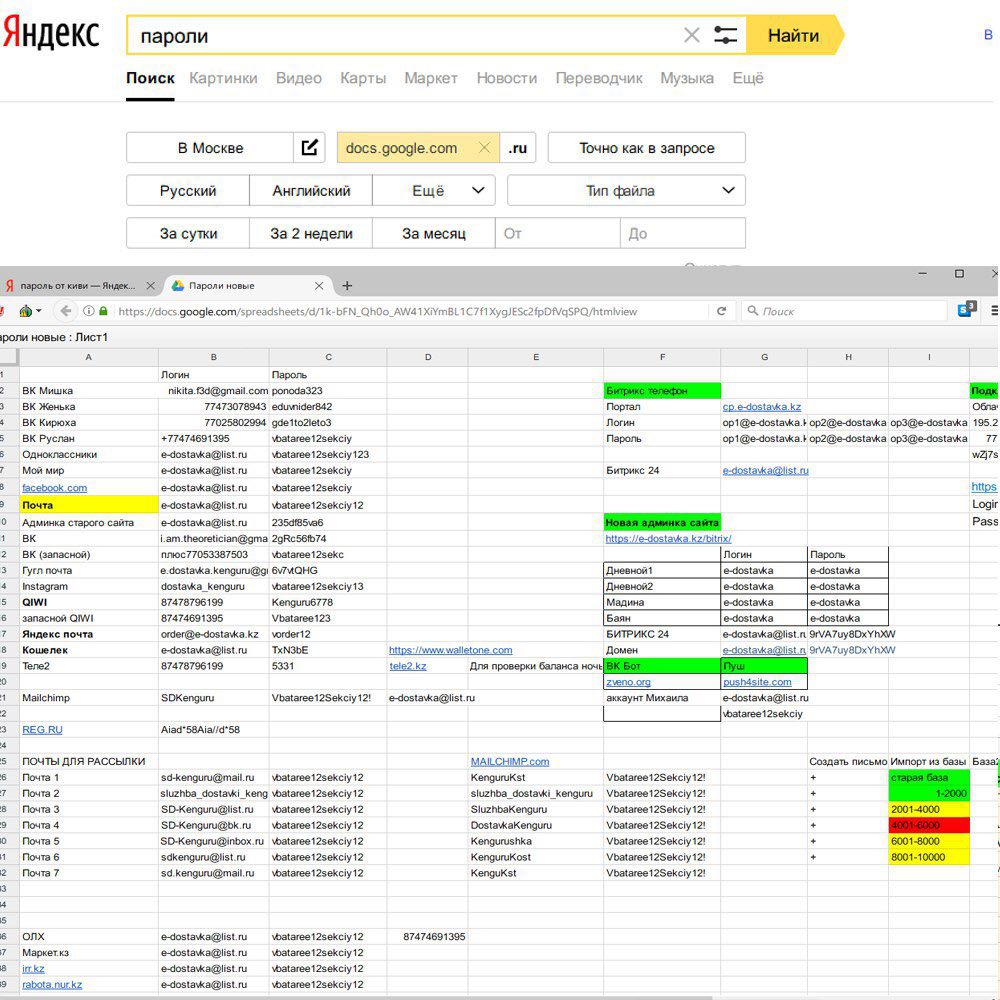The image size is (1000, 1000).
Task: Toggle the Точно как в запросе filter
Action: tap(646, 148)
